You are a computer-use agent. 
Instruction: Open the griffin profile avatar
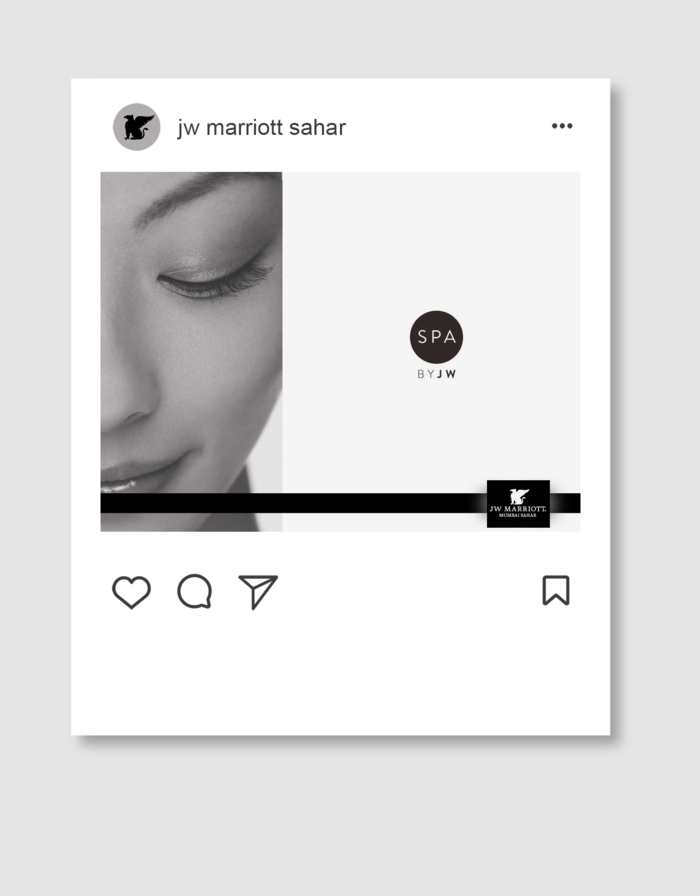[x=137, y=127]
